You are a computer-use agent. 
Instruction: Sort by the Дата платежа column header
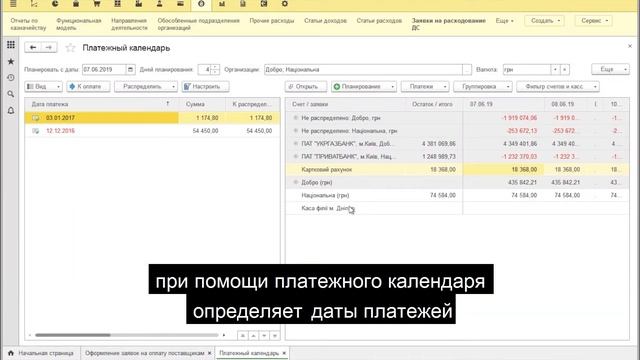101,104
